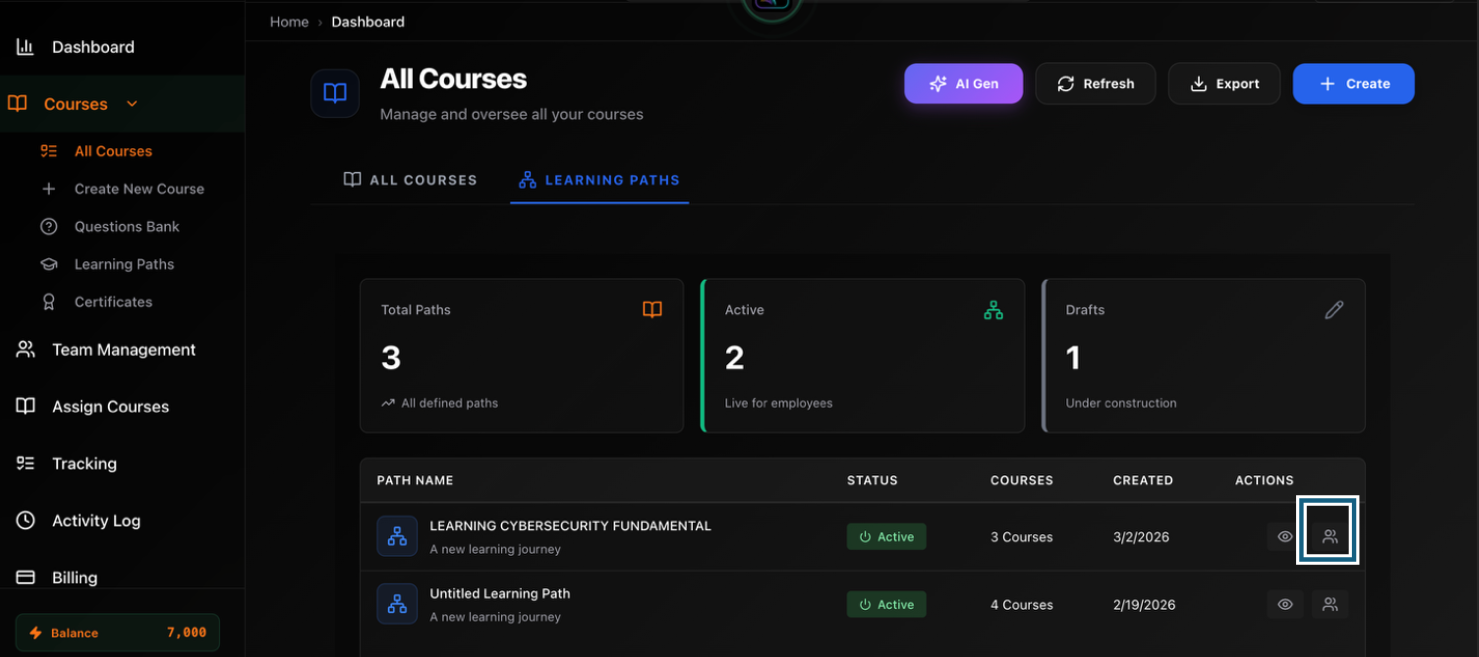This screenshot has height=657, width=1479.
Task: Click the AI Gen sparkle icon
Action: click(x=937, y=83)
